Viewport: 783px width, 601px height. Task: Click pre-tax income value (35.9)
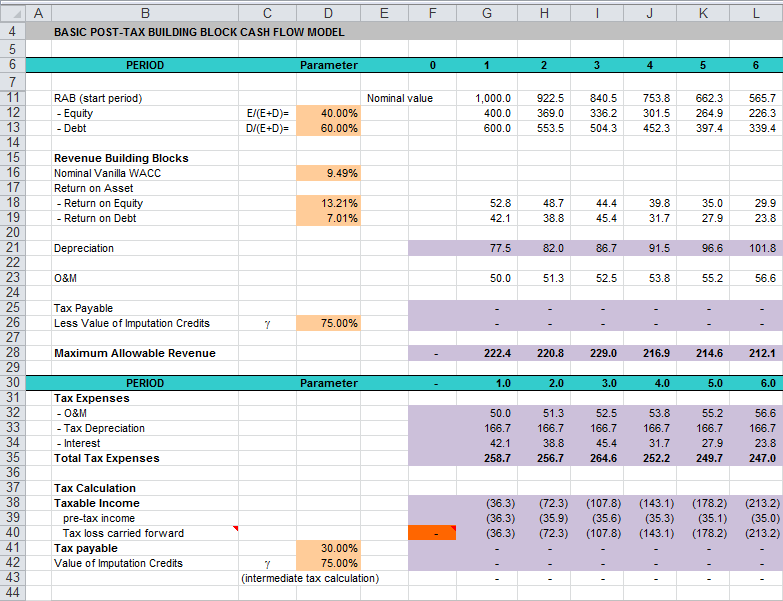[553, 518]
